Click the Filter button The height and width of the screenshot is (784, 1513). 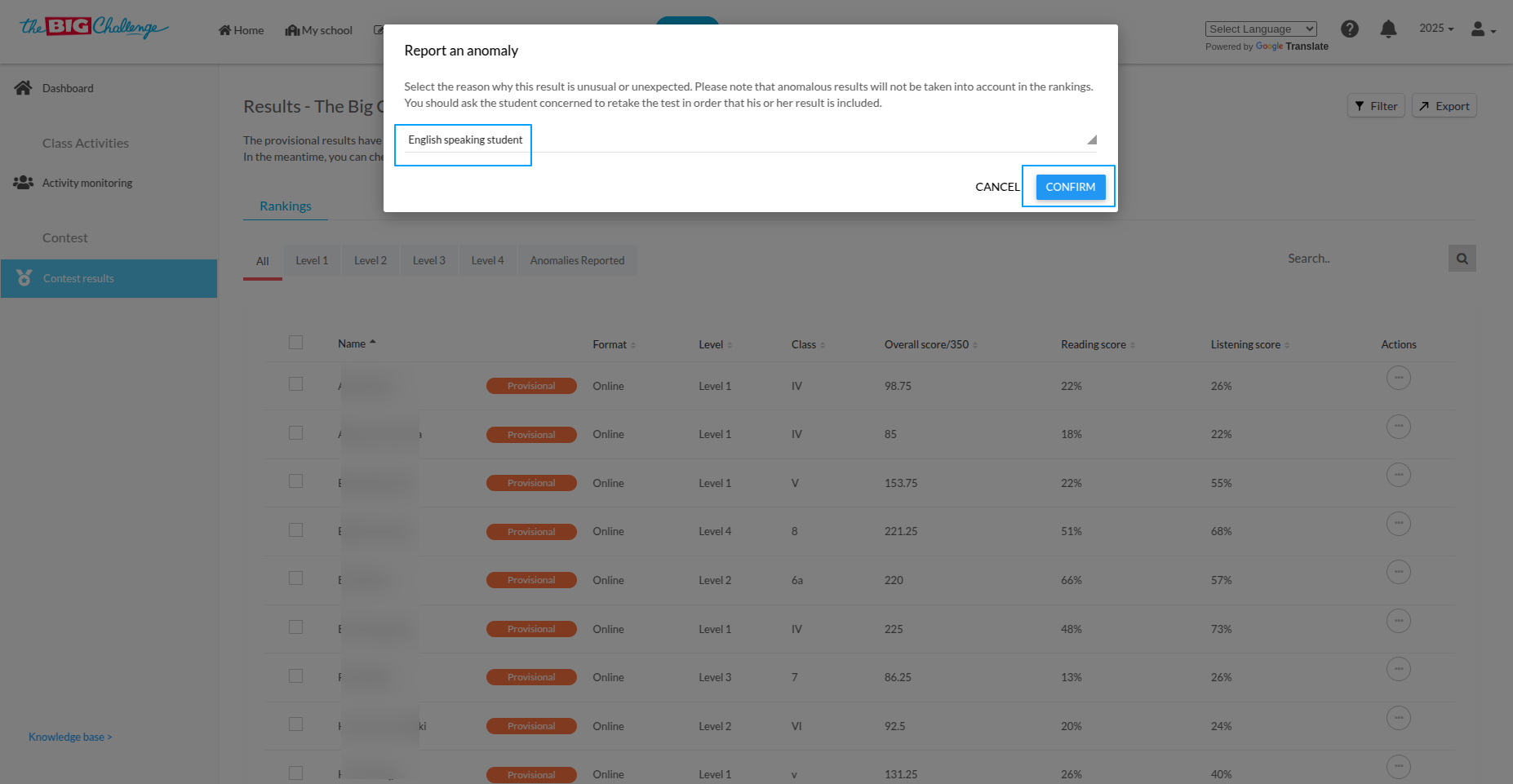(x=1376, y=106)
